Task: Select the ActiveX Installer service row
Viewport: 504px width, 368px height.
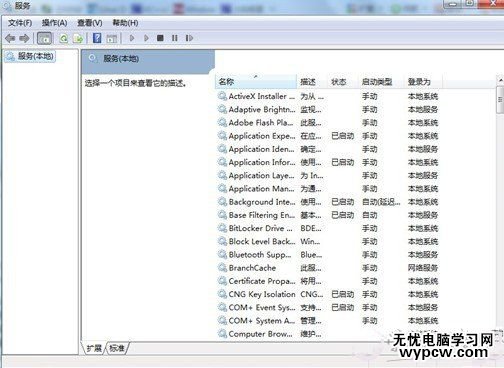Action: click(328, 96)
